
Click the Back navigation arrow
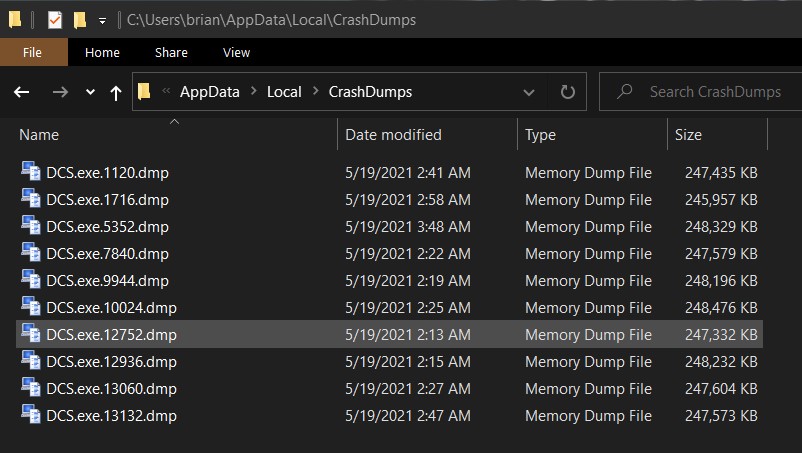point(21,92)
